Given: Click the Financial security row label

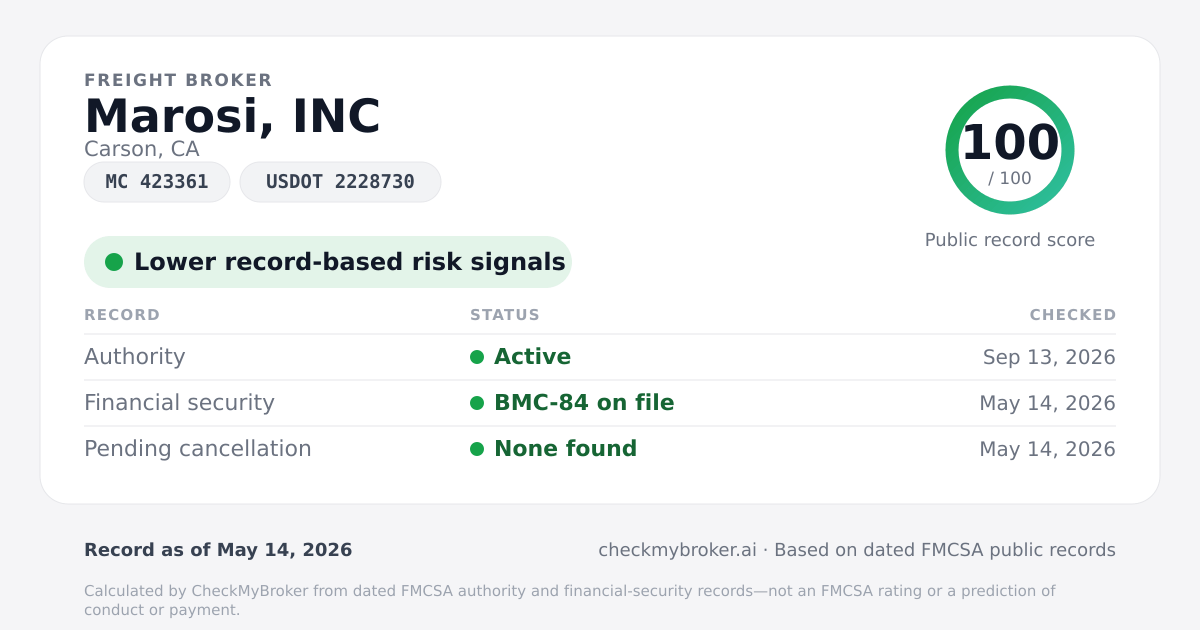Looking at the screenshot, I should tap(179, 403).
